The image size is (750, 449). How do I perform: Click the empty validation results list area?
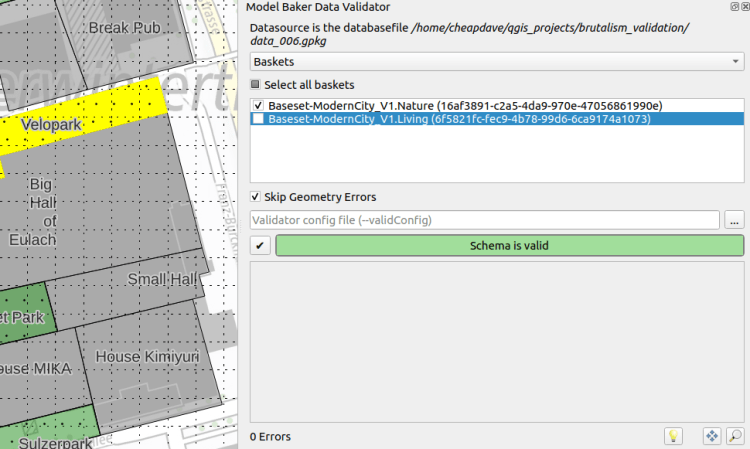(497, 342)
